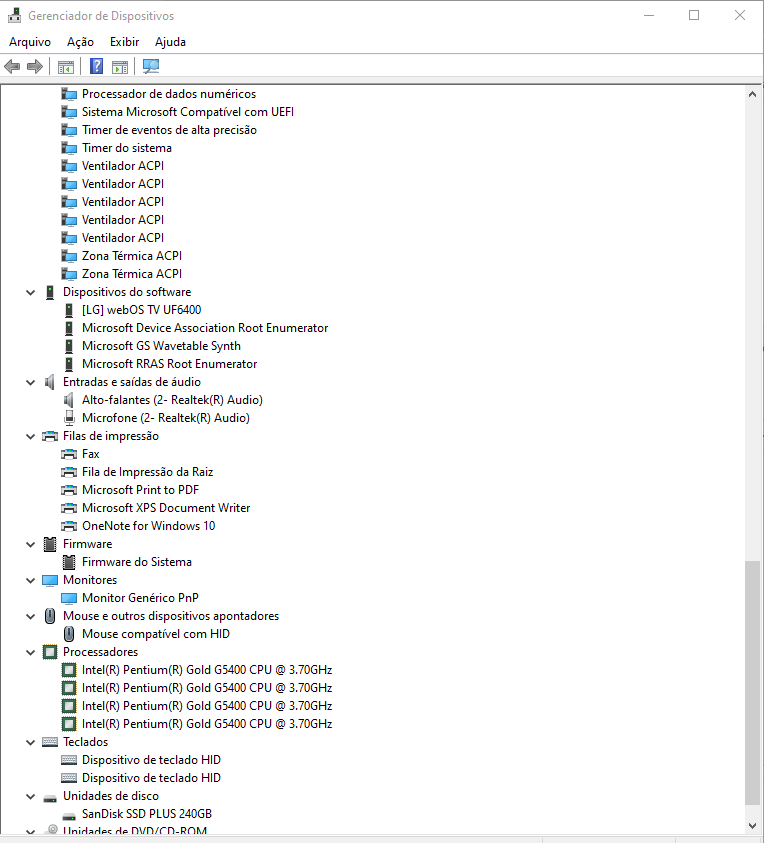764x843 pixels.
Task: Click the icon beside [LG] webOS TV UF6400
Action: click(69, 310)
